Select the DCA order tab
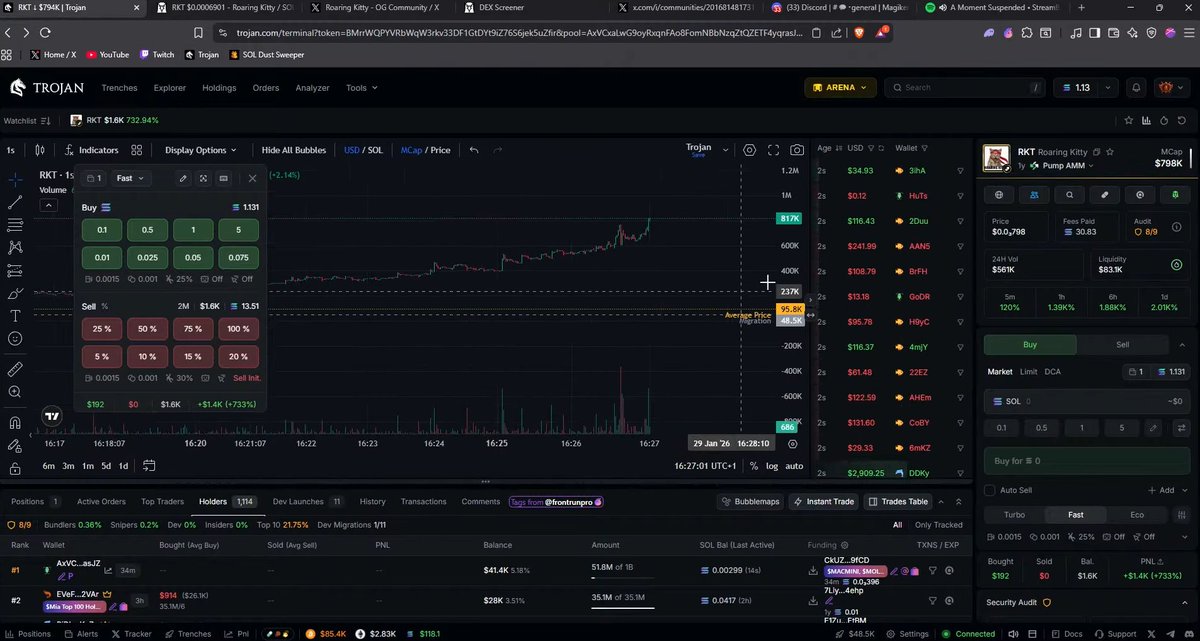The width and height of the screenshot is (1200, 641). pyautogui.click(x=1052, y=372)
